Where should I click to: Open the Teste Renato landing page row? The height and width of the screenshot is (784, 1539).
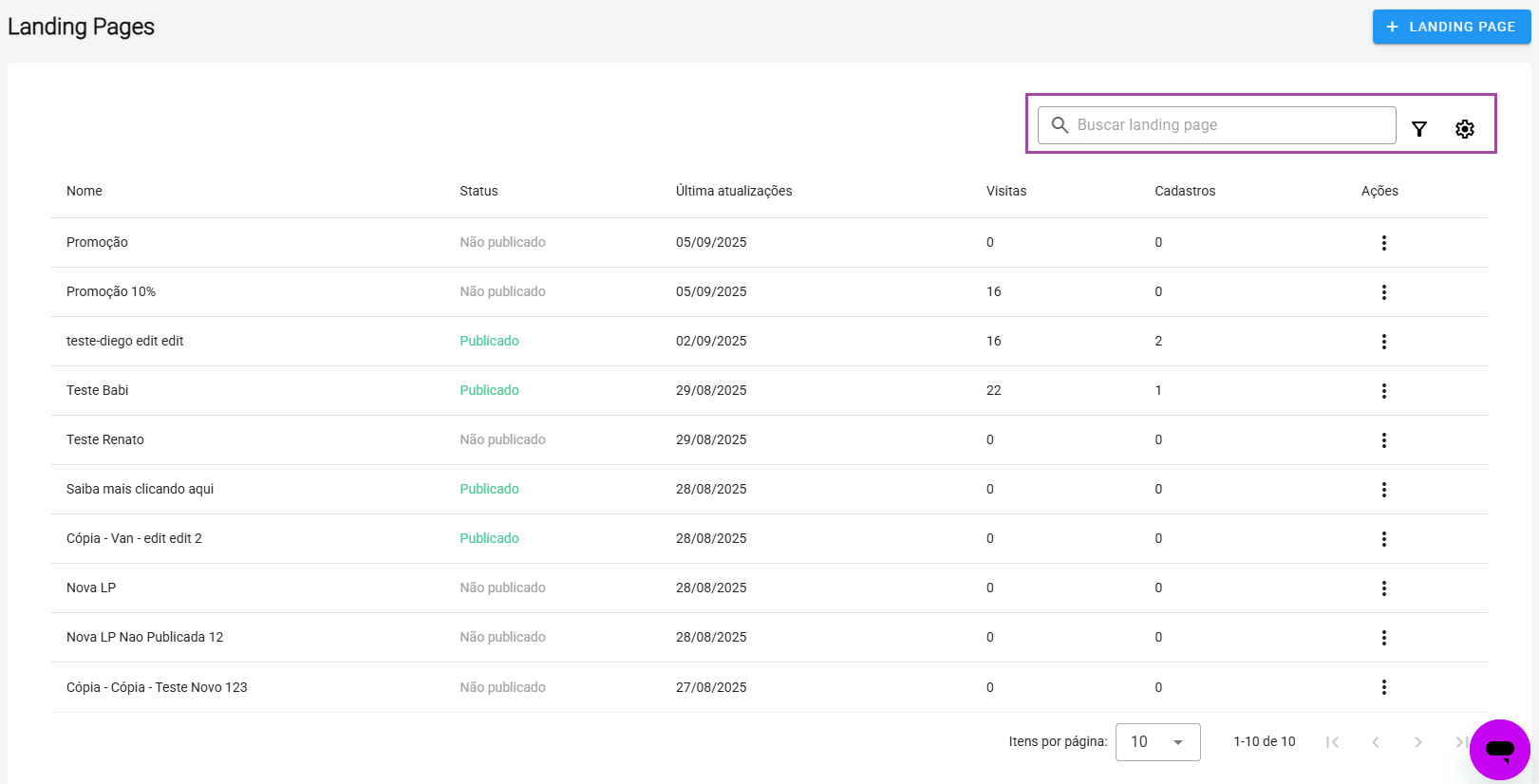point(105,439)
